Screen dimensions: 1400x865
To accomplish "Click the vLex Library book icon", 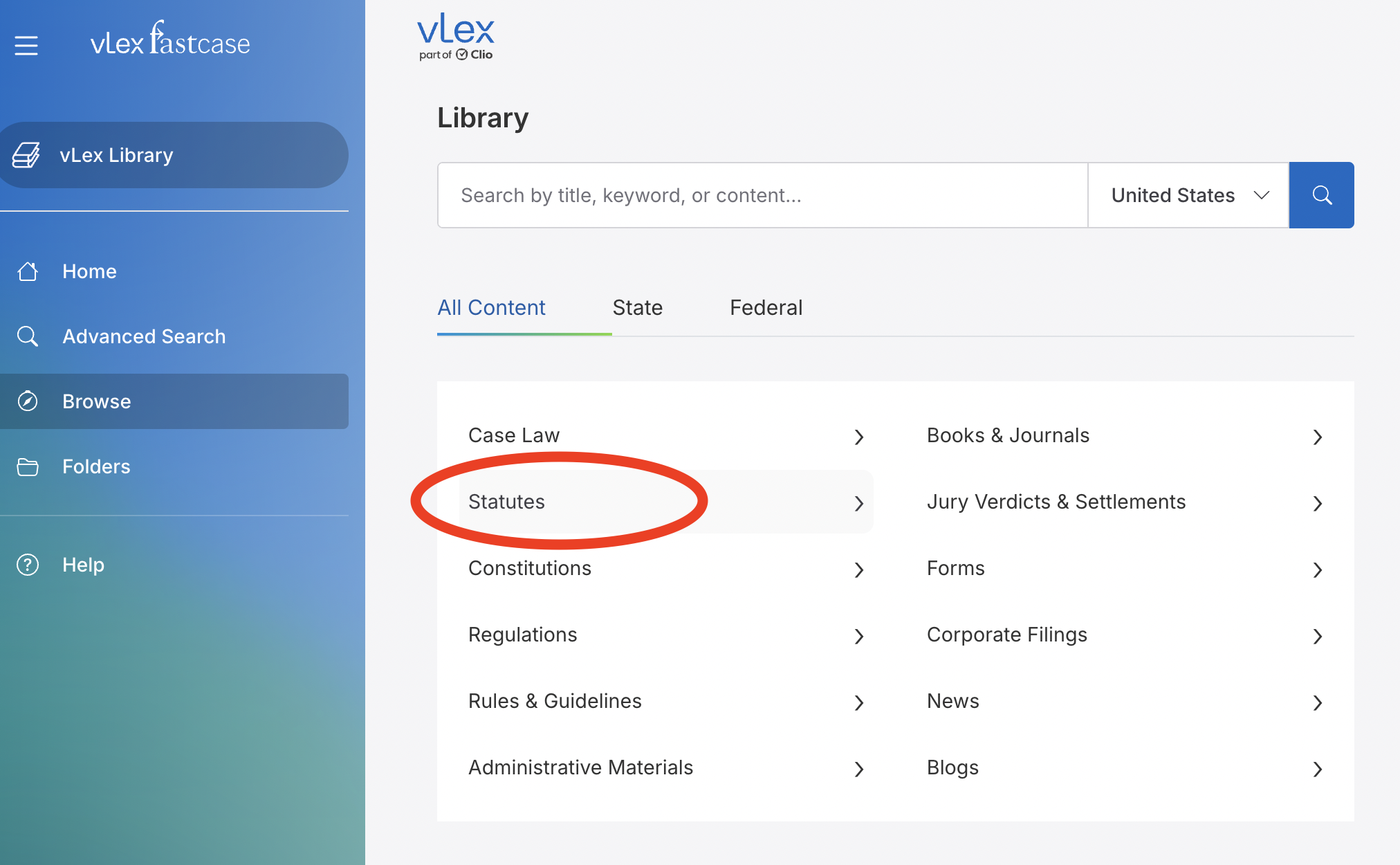I will 26,155.
